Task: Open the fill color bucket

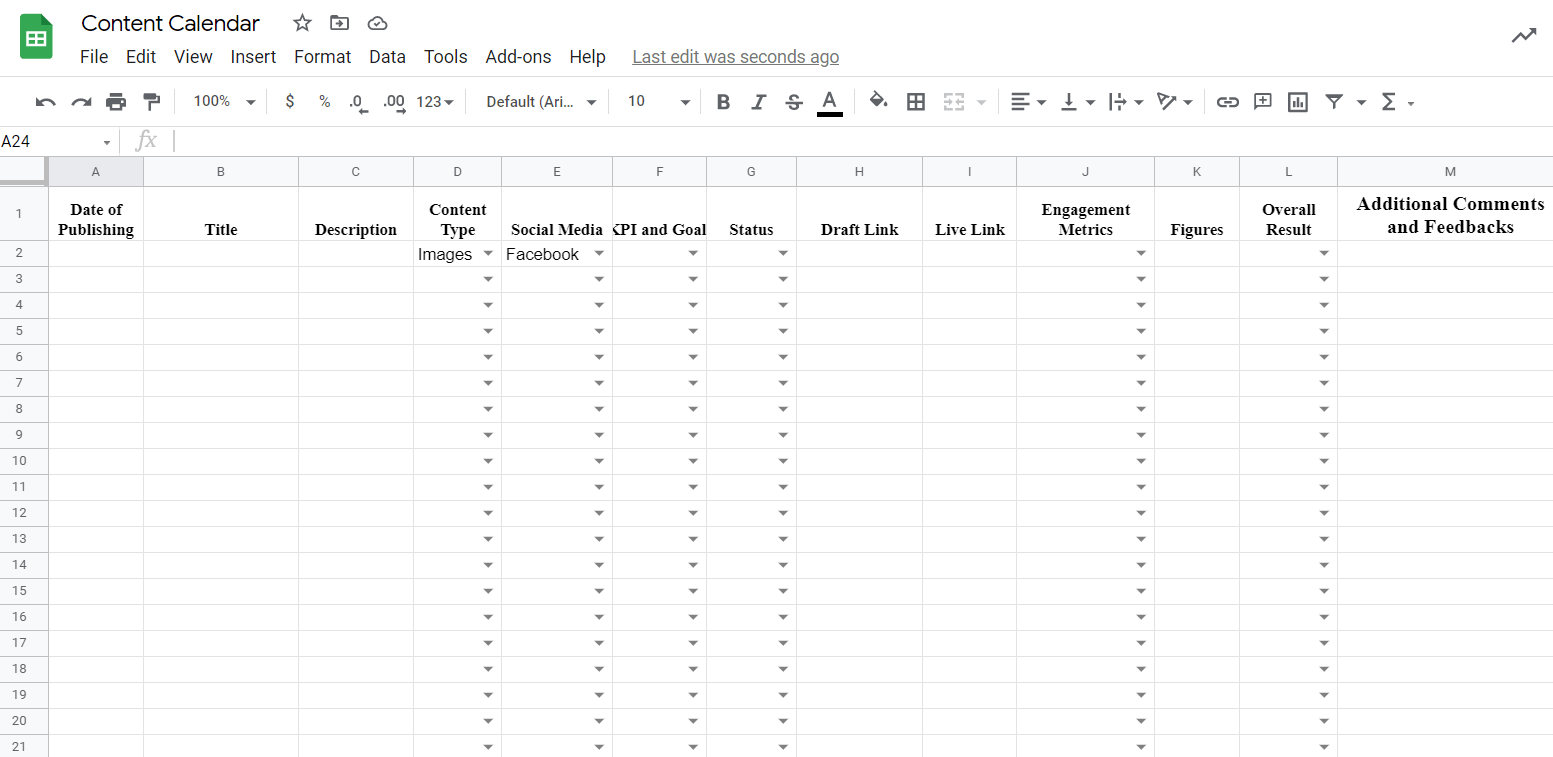Action: pos(879,101)
